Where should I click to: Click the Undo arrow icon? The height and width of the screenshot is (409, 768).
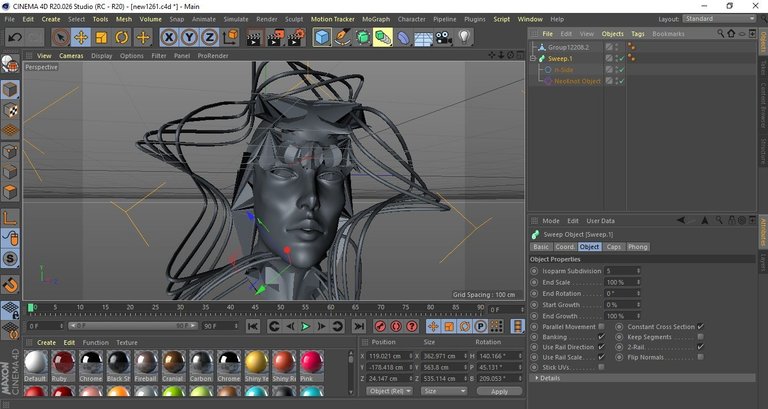[x=15, y=37]
